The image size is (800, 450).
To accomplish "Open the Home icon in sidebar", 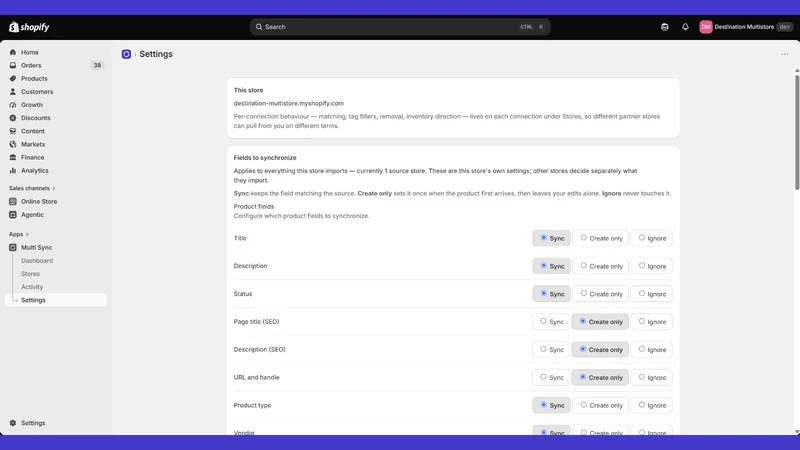I will pyautogui.click(x=13, y=52).
